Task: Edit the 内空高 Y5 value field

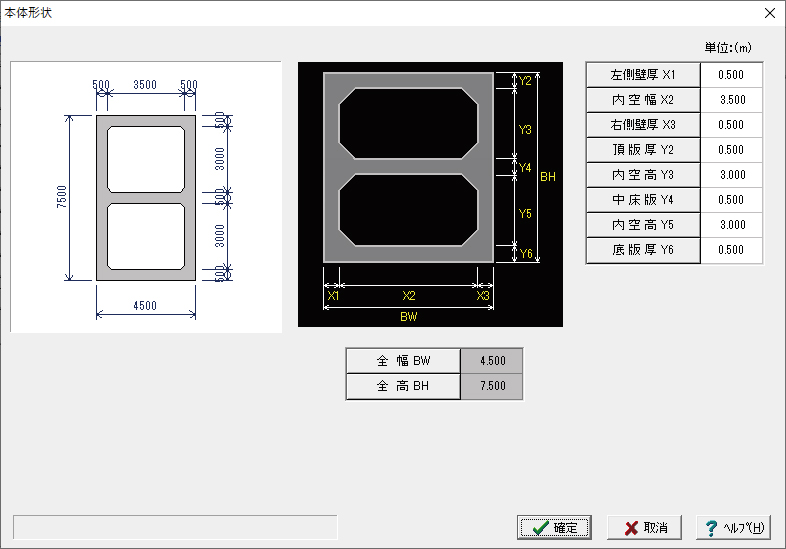Action: point(731,225)
